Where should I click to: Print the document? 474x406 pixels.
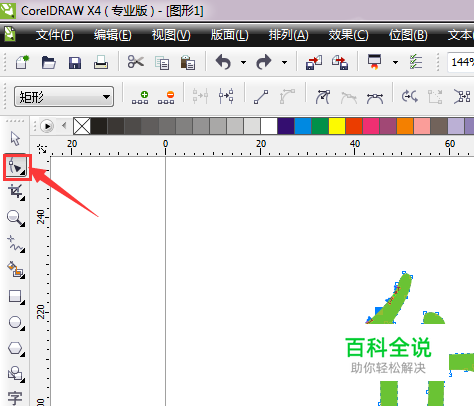click(x=101, y=62)
